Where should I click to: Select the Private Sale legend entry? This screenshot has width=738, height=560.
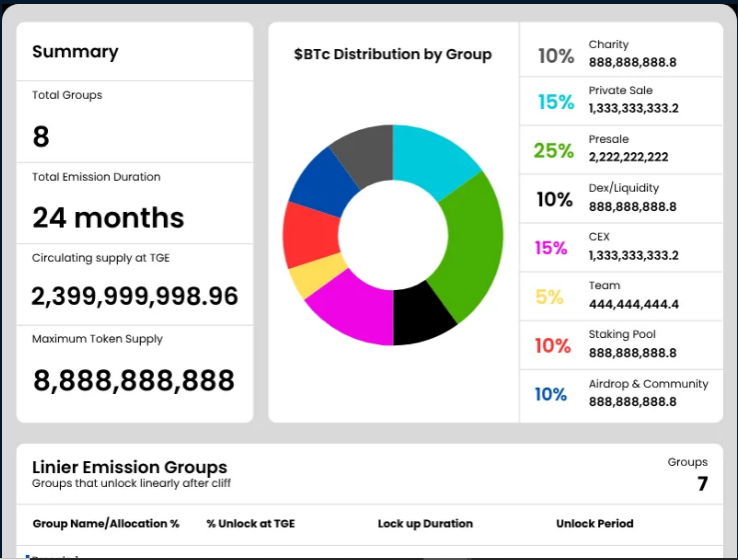pos(620,100)
